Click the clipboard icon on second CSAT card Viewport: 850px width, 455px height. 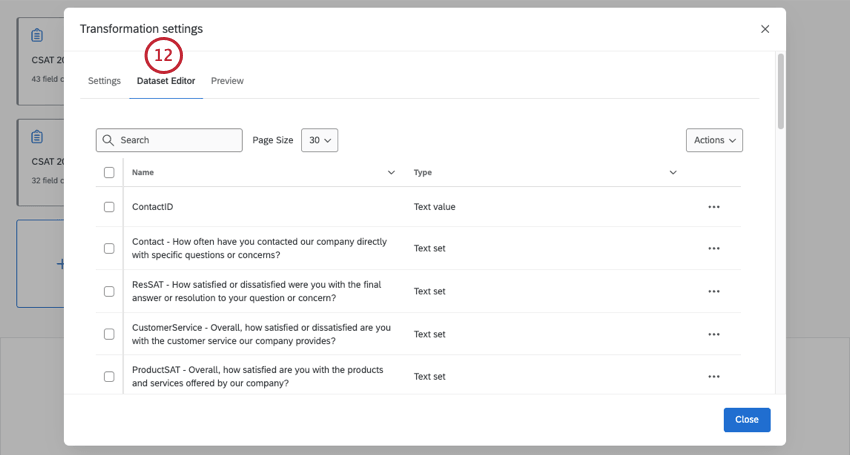(x=37, y=137)
